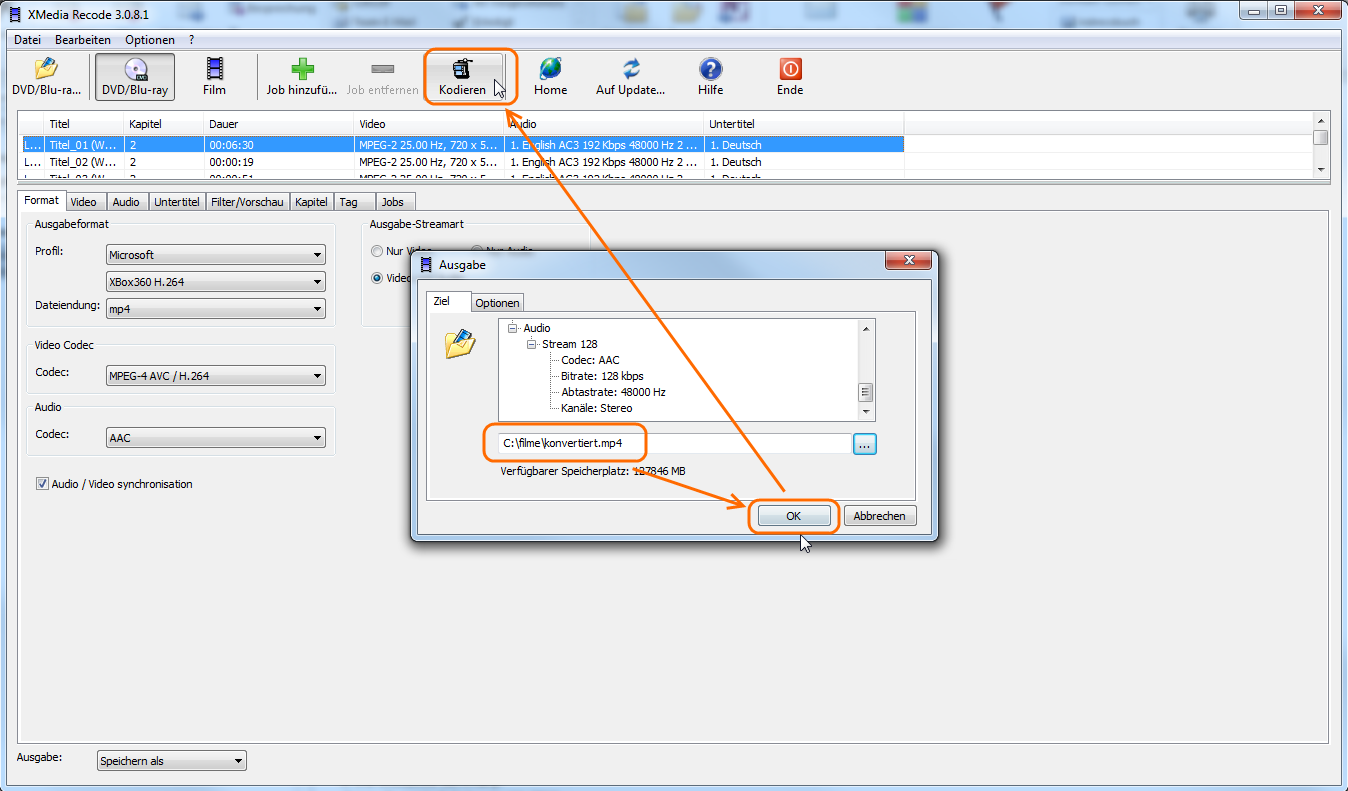Collapse the Stream 128 tree node
Image resolution: width=1348 pixels, height=791 pixels.
pyautogui.click(x=532, y=344)
